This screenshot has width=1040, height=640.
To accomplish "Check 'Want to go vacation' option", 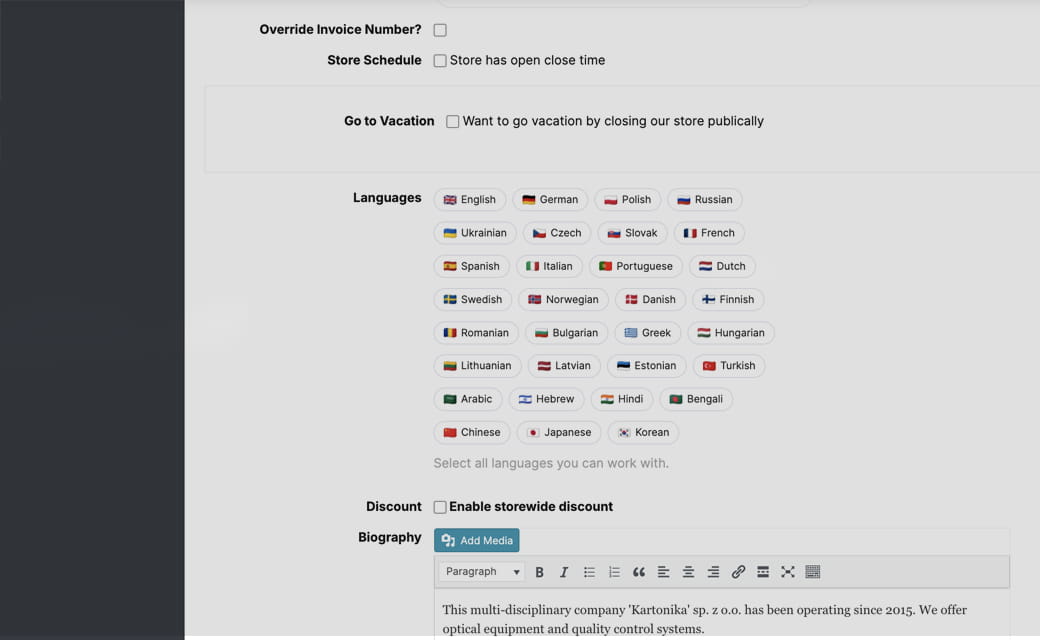I will click(452, 121).
